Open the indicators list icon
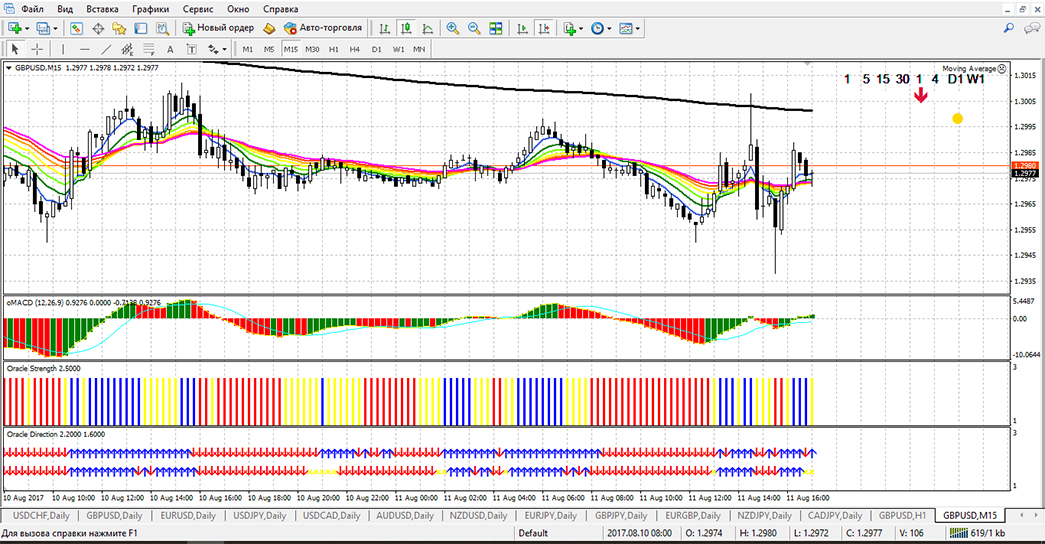Screen dimensions: 1045x544 pos(570,28)
